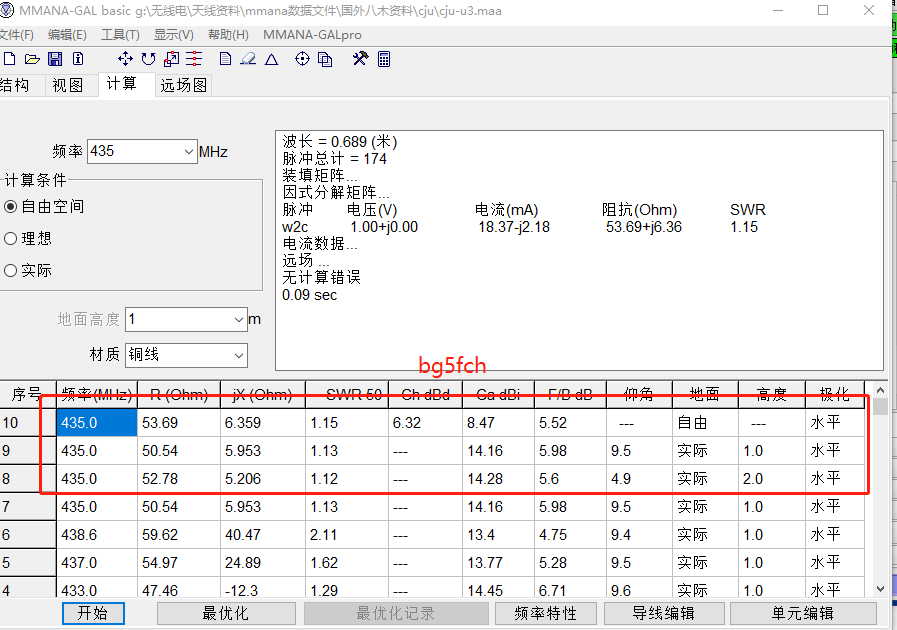
Task: Click the new file icon
Action: tap(10, 59)
